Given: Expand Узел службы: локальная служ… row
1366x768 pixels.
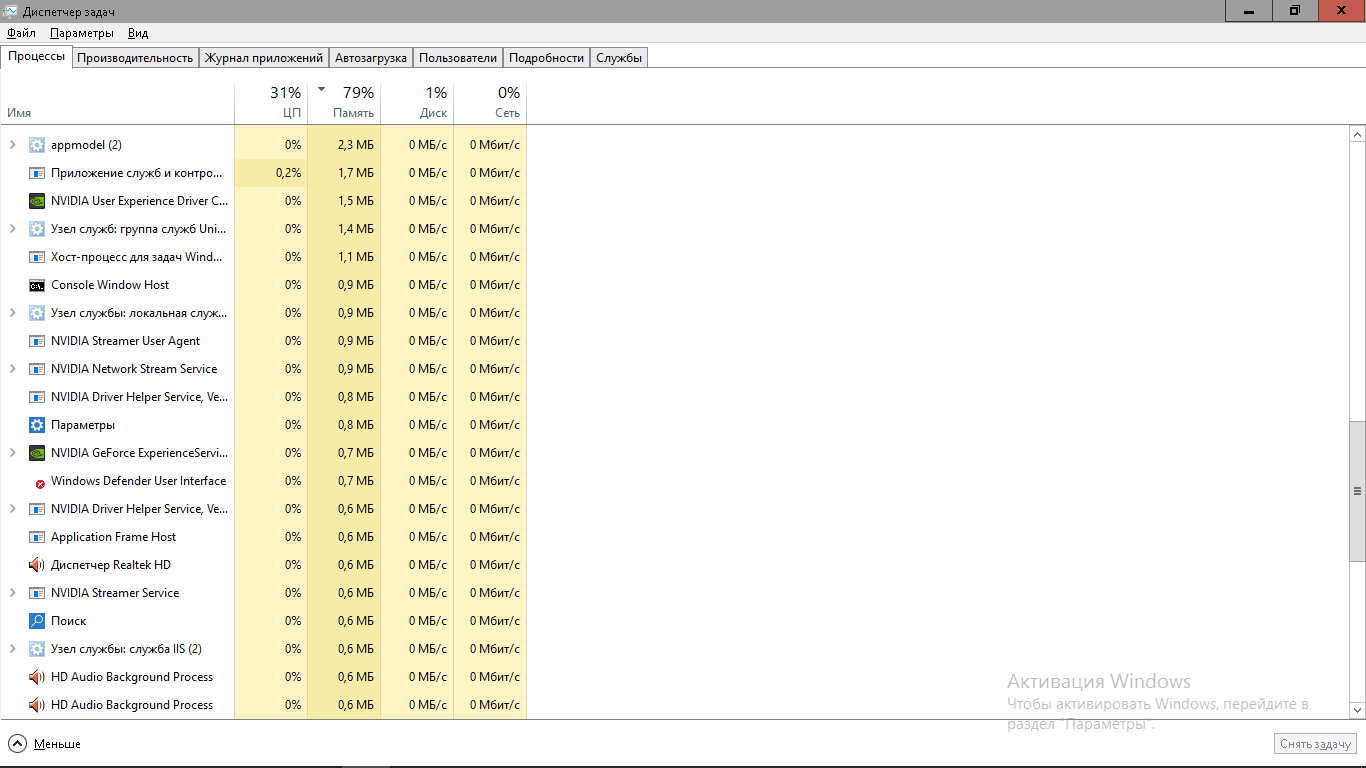Looking at the screenshot, I should [12, 313].
